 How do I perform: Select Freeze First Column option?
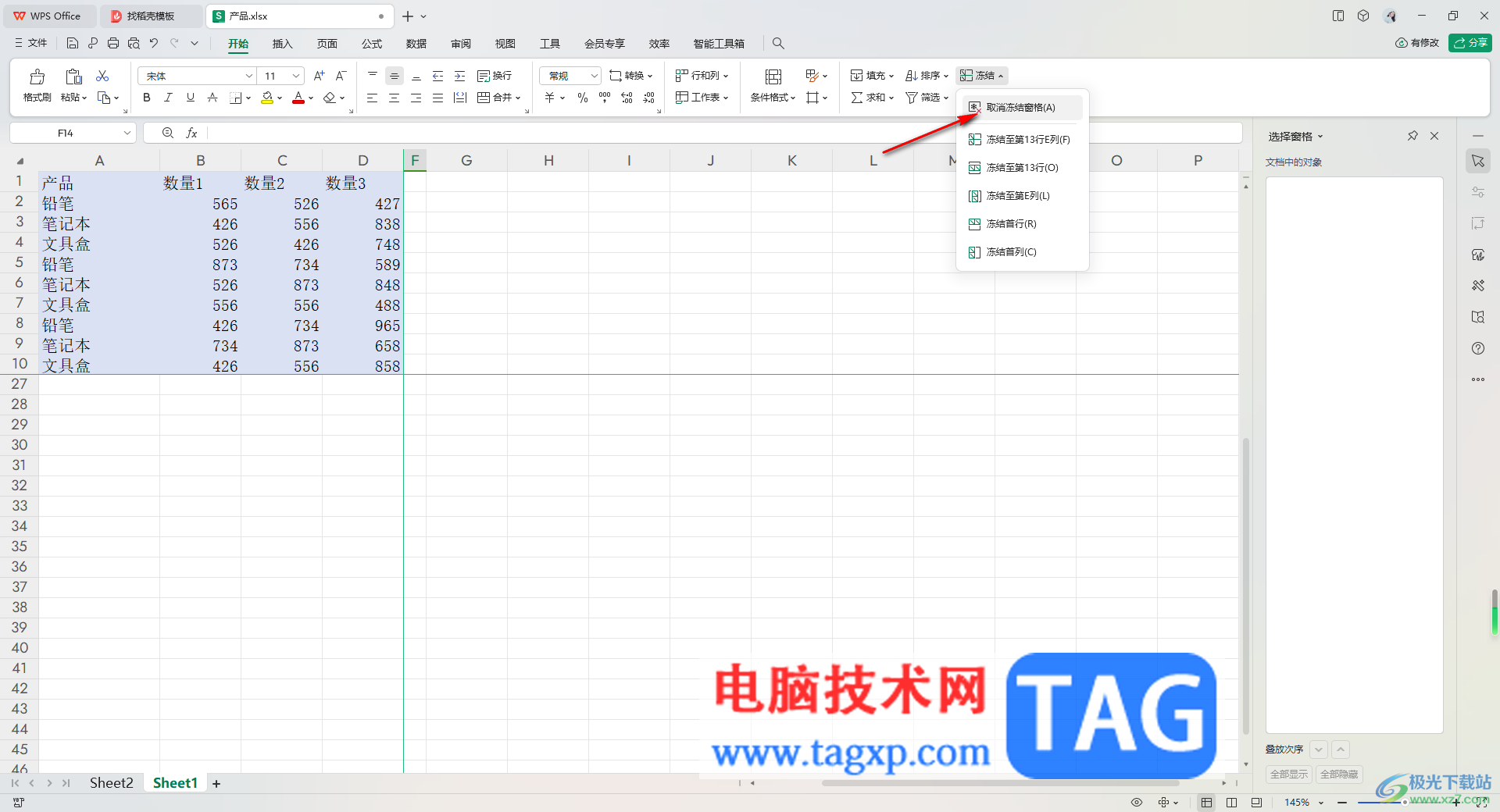pos(1023,252)
